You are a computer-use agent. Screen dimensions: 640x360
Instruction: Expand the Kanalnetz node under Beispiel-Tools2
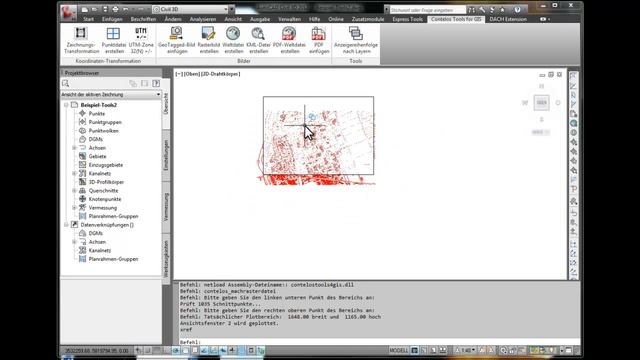pyautogui.click(x=74, y=173)
